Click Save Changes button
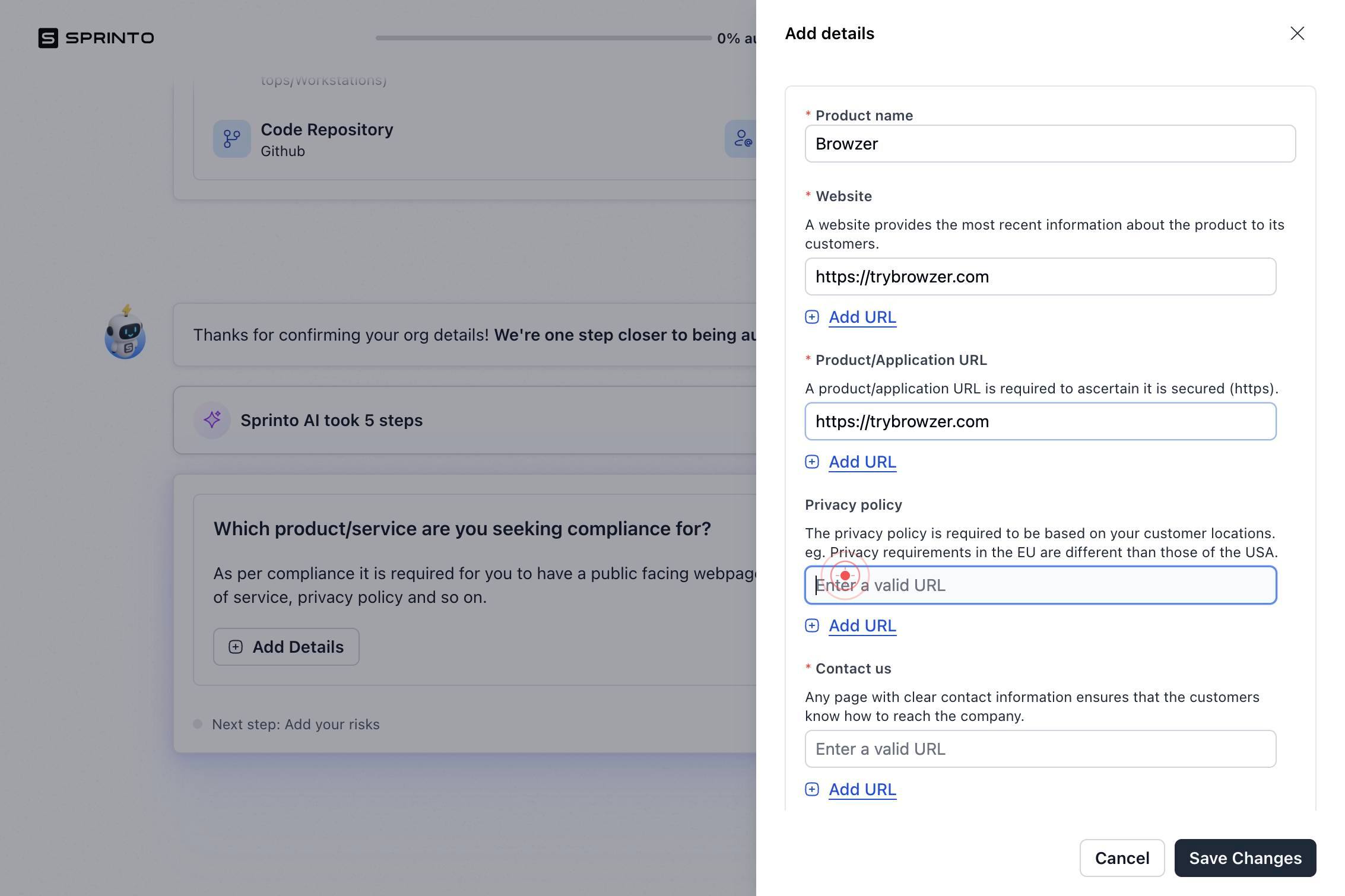Screen dimensions: 1345x896 point(1245,858)
